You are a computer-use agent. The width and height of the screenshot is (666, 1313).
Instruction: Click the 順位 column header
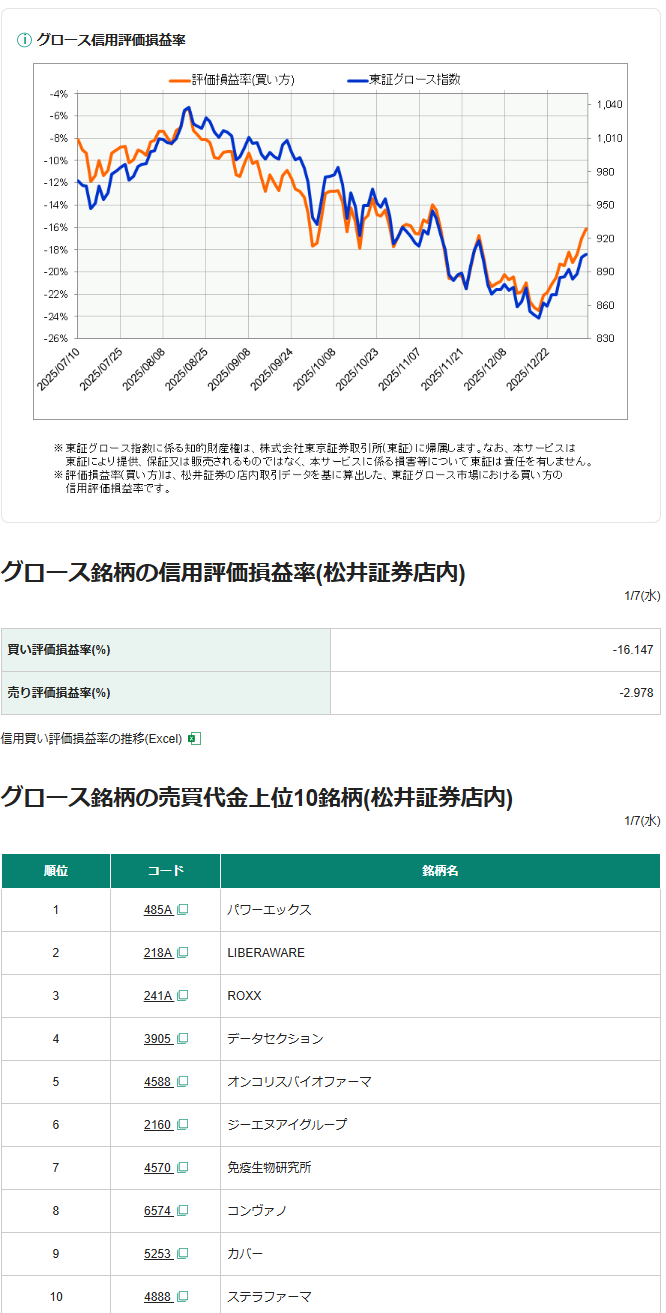(x=56, y=871)
